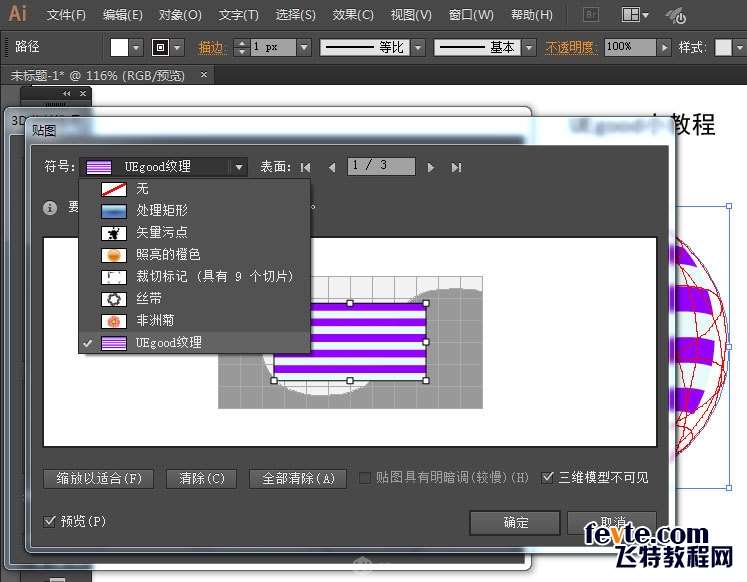Screen dimensions: 747x582
Task: Open the 窗口(W) menu
Action: [x=471, y=15]
